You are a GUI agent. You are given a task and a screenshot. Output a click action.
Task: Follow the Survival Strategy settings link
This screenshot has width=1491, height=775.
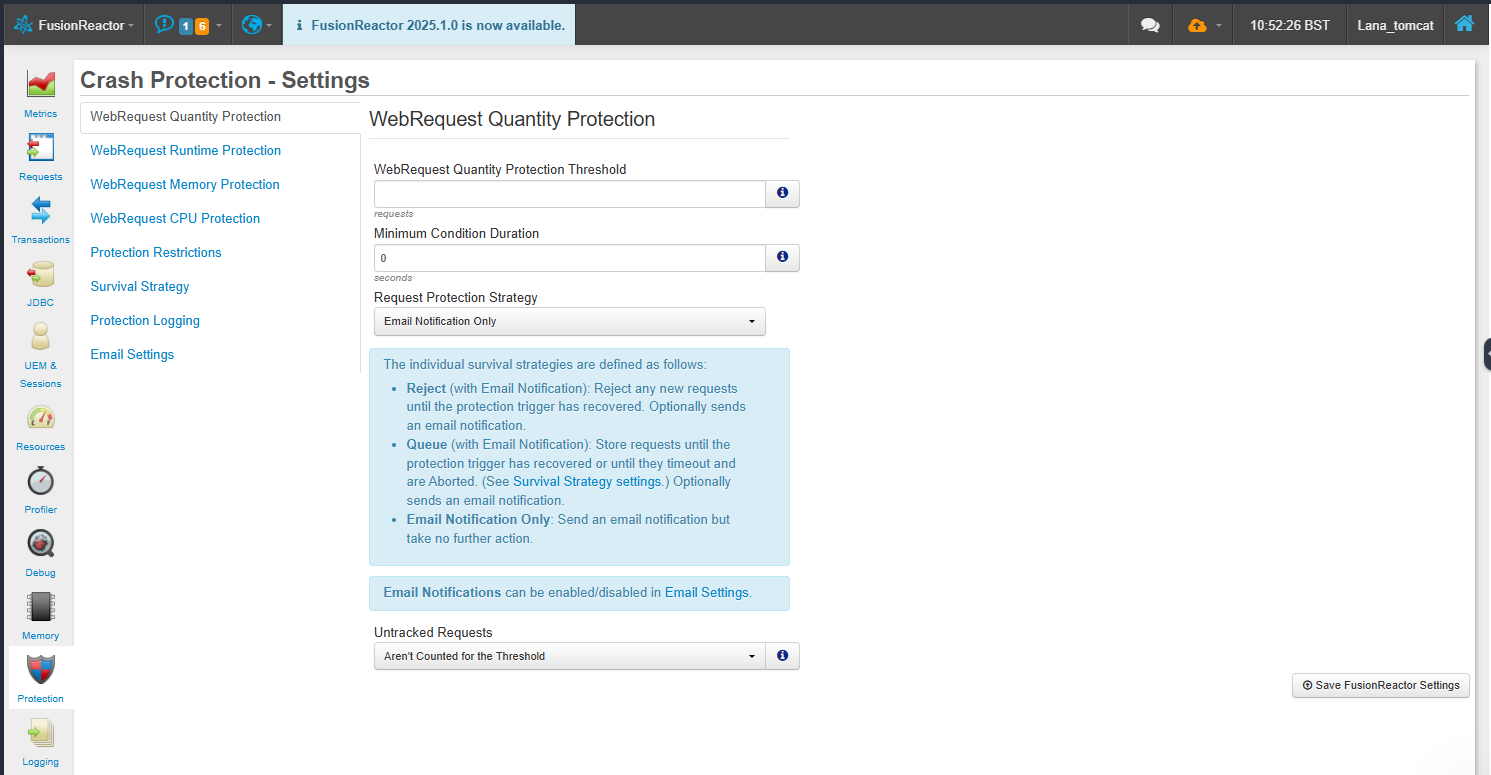(x=587, y=482)
